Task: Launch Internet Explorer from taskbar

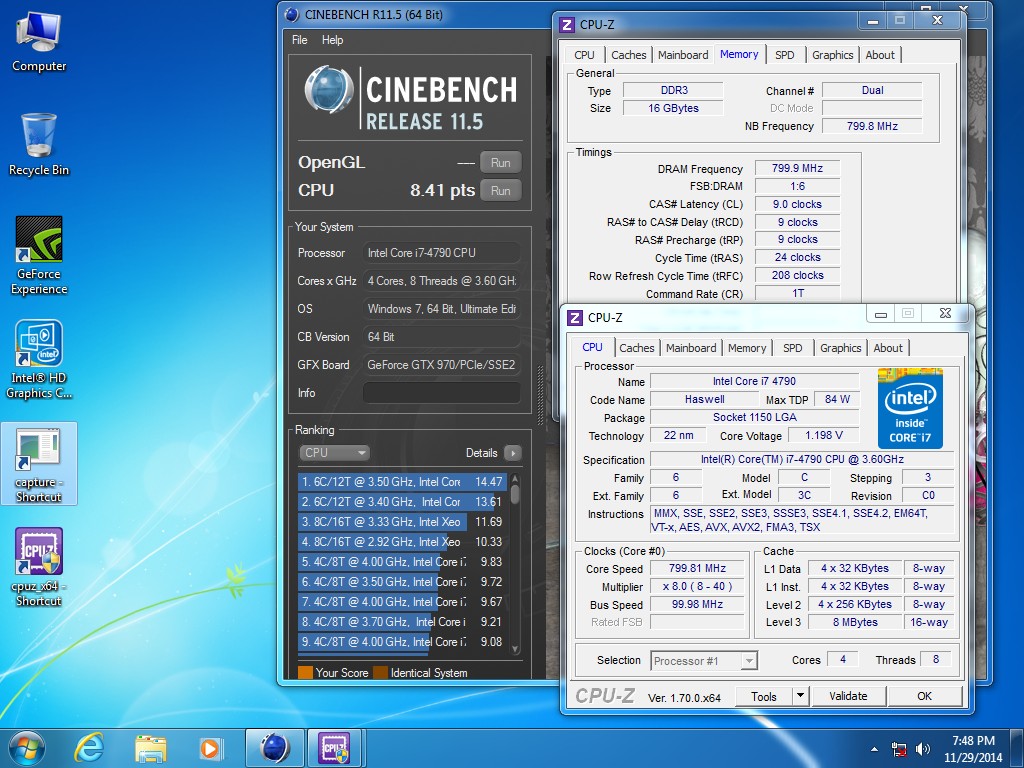Action: pyautogui.click(x=89, y=748)
